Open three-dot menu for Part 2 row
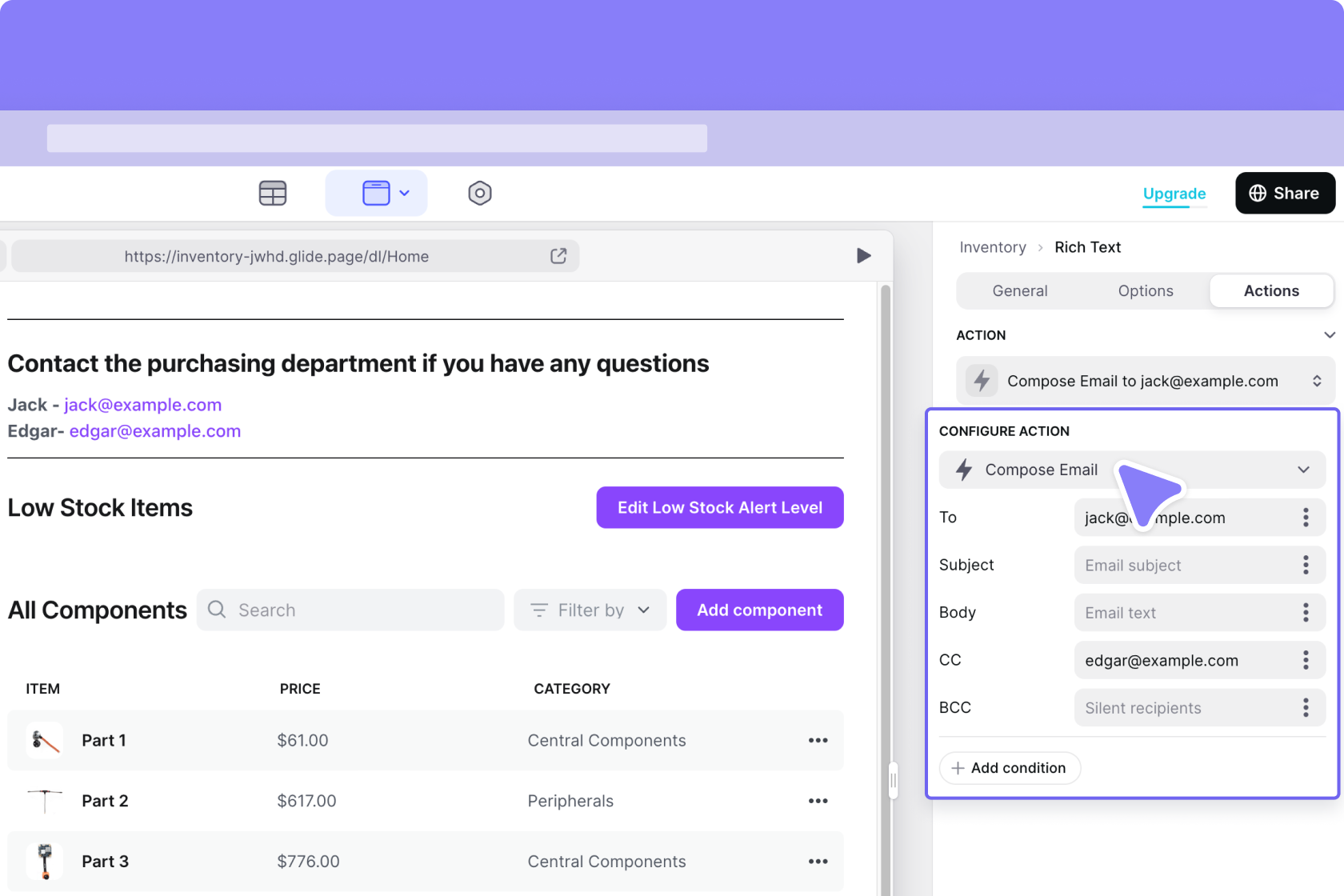The width and height of the screenshot is (1344, 896). [x=818, y=801]
